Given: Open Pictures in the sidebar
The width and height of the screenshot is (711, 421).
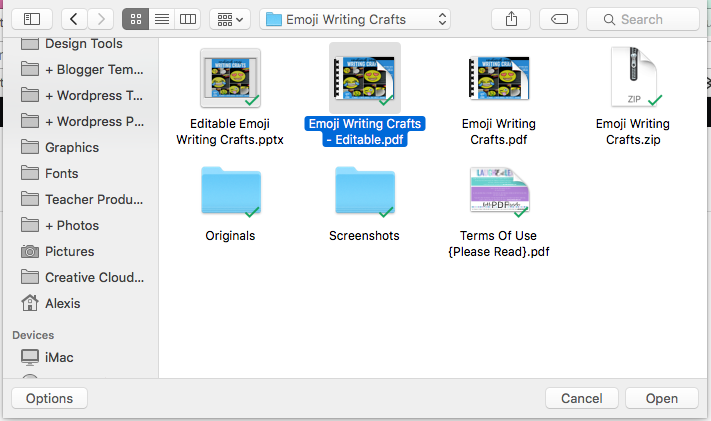Looking at the screenshot, I should click(69, 251).
